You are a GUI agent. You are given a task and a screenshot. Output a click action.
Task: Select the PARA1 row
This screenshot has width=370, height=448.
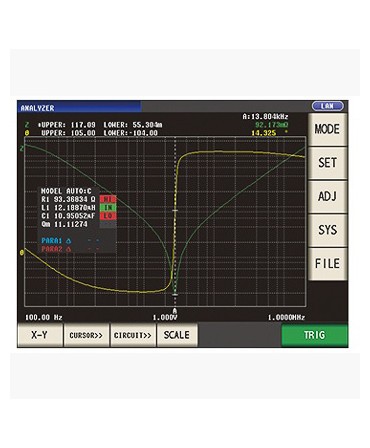pyautogui.click(x=71, y=241)
